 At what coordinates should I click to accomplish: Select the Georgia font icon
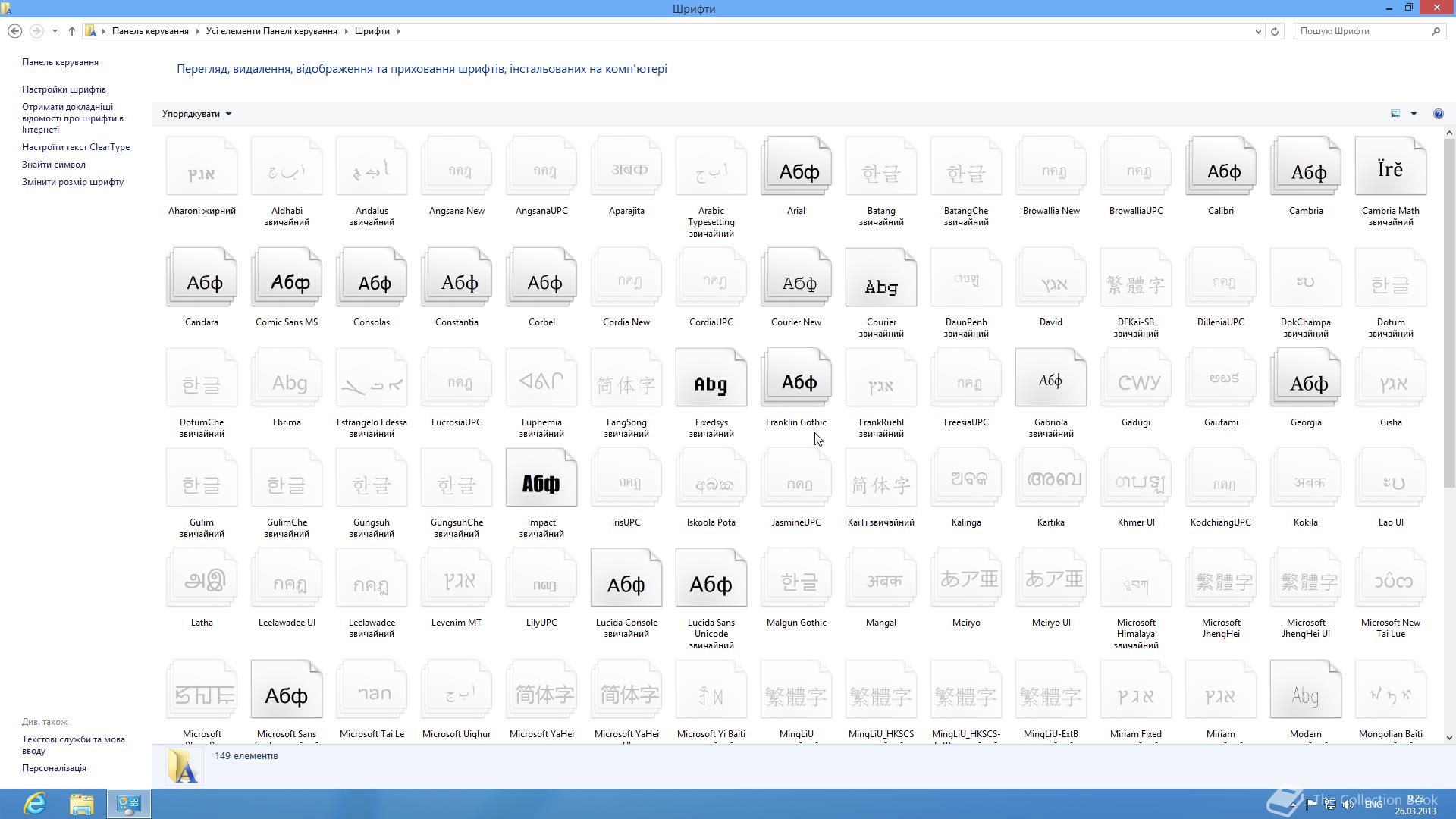(1306, 378)
